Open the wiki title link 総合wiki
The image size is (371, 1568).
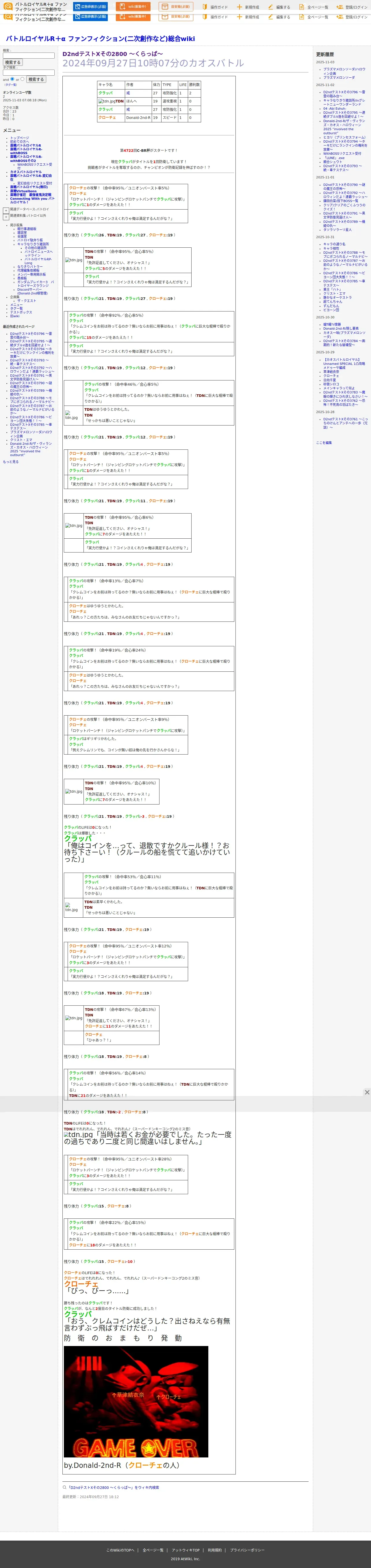101,38
